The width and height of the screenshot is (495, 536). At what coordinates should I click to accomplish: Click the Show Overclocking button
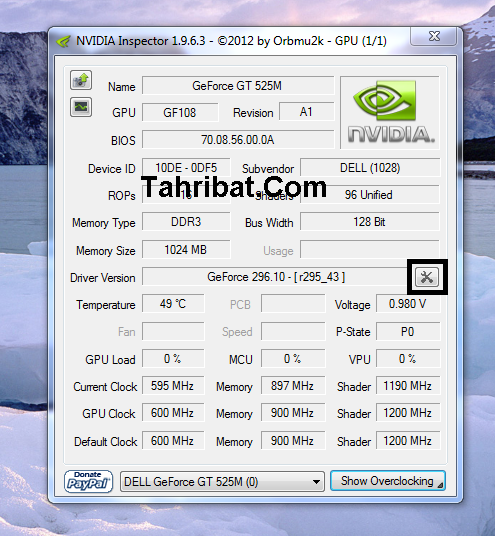388,481
